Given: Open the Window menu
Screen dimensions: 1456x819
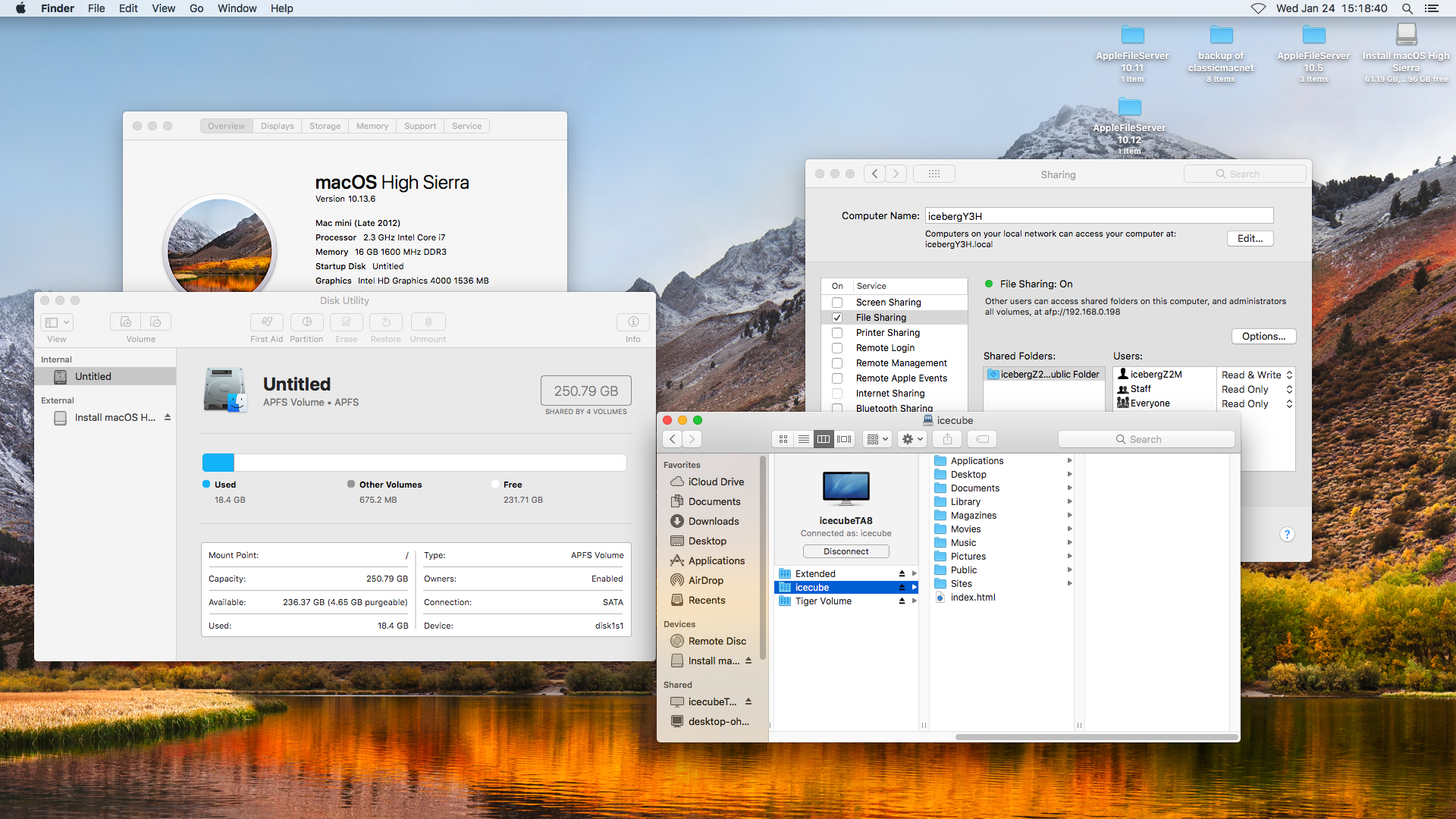Looking at the screenshot, I should pyautogui.click(x=237, y=8).
